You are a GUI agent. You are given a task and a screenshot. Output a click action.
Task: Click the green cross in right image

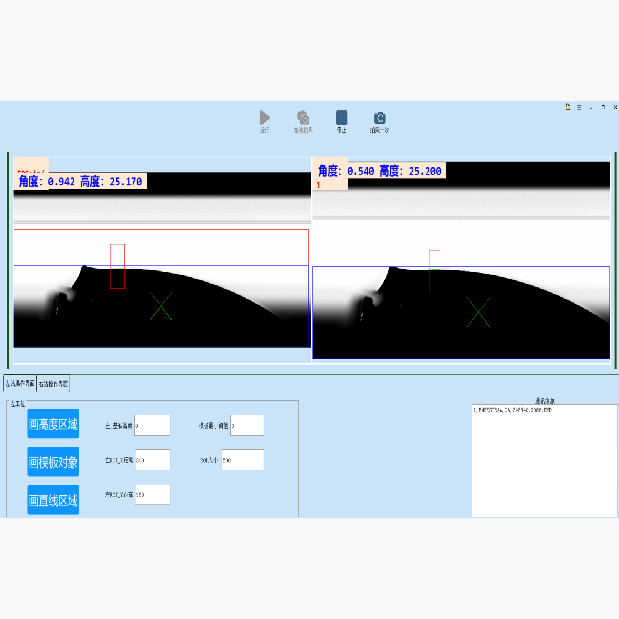(479, 313)
